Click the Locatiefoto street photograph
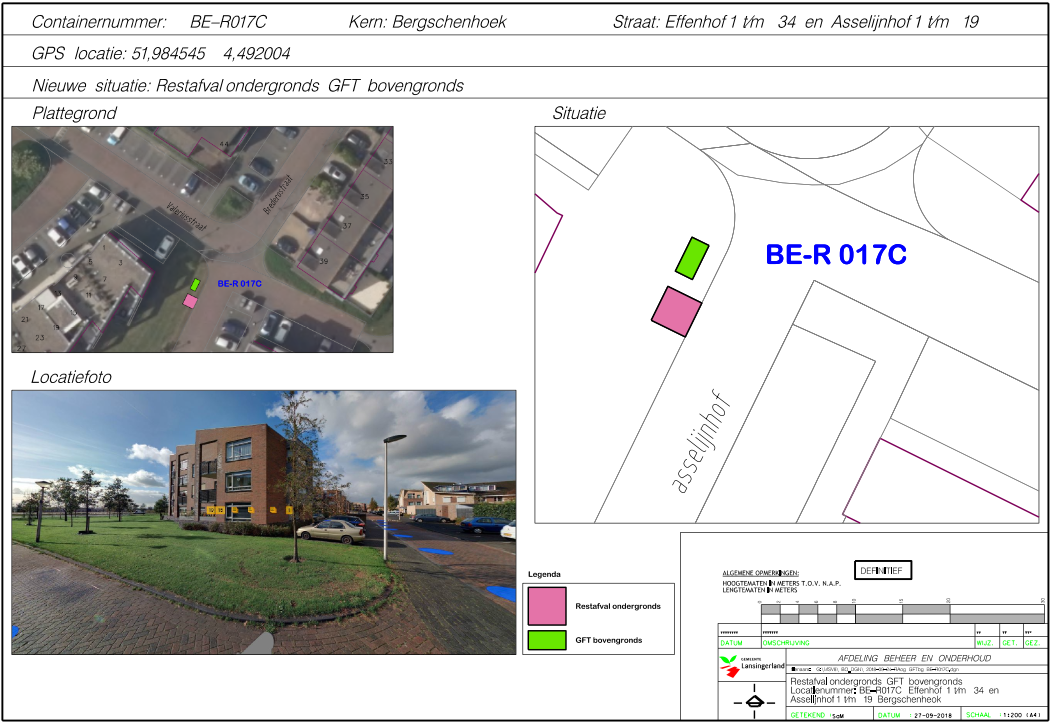Image resolution: width=1053 pixels, height=724 pixels. [x=263, y=521]
